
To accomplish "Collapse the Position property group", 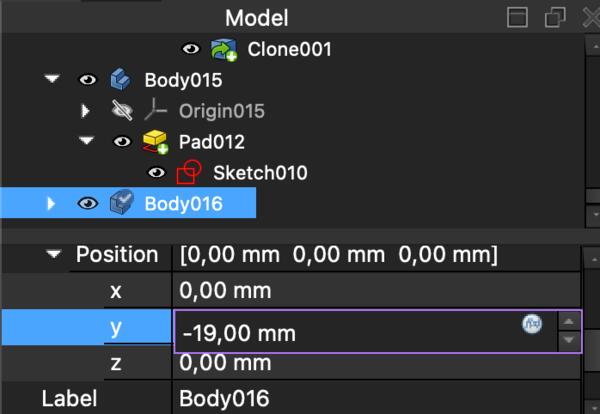I will tap(52, 255).
